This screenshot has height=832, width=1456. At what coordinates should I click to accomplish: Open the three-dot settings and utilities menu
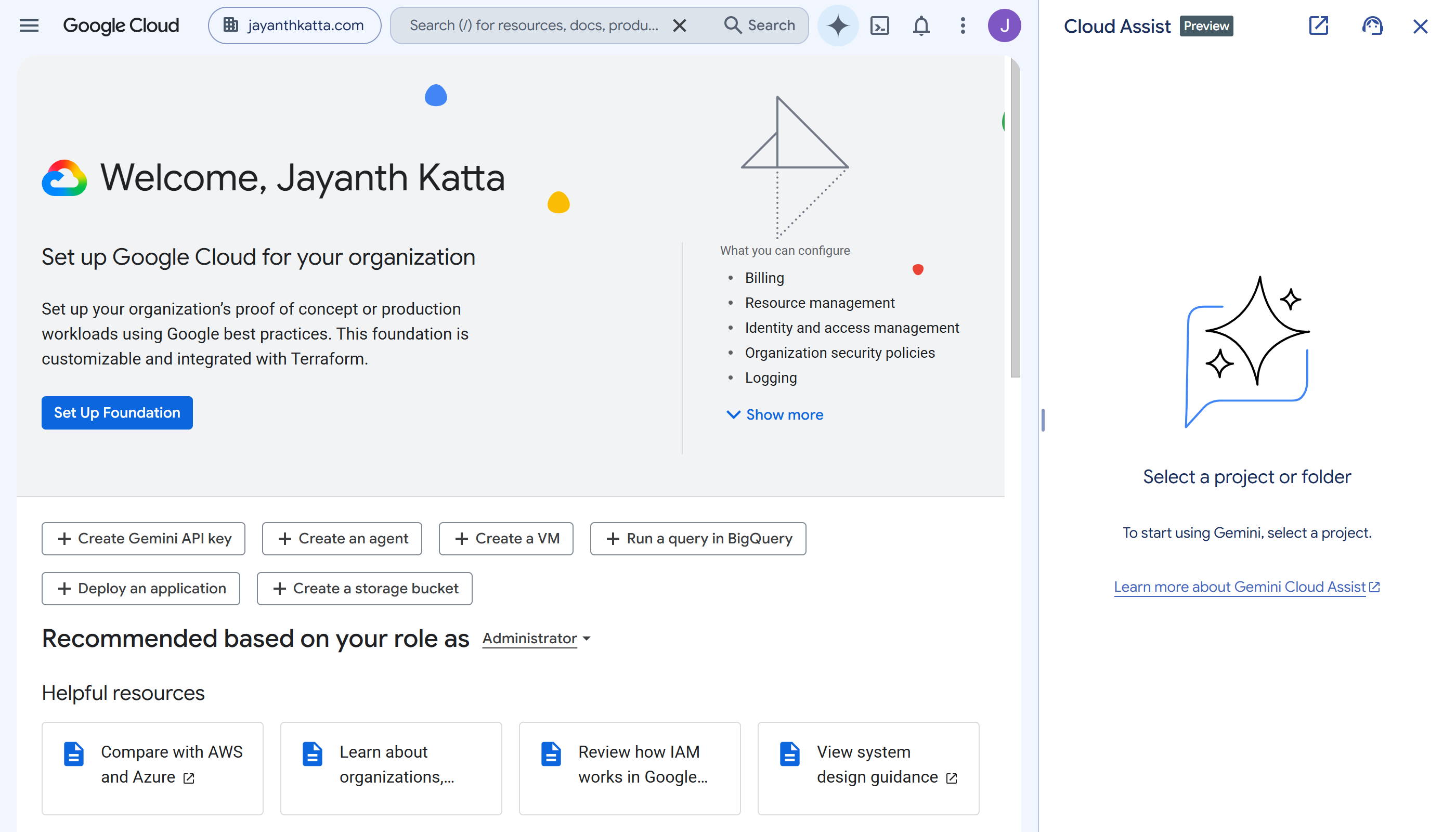coord(963,25)
